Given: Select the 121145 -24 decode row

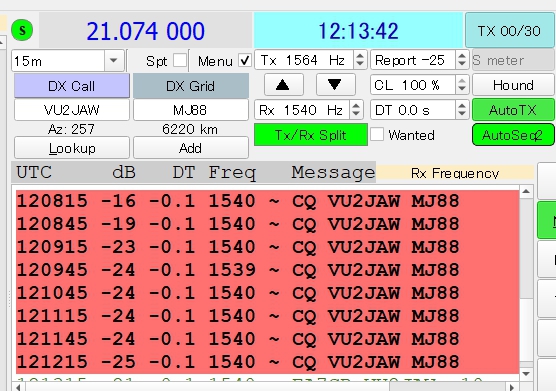Looking at the screenshot, I should coord(268,339).
